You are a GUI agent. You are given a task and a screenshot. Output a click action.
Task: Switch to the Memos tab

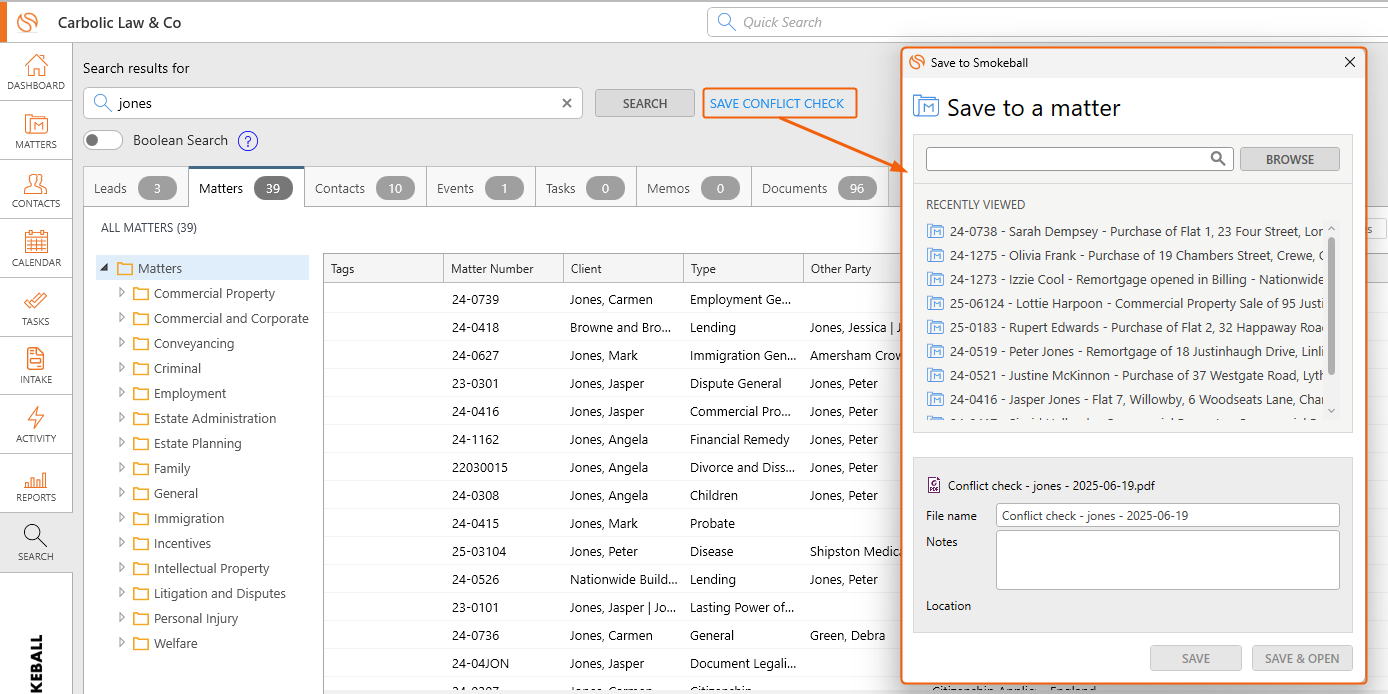(x=693, y=188)
